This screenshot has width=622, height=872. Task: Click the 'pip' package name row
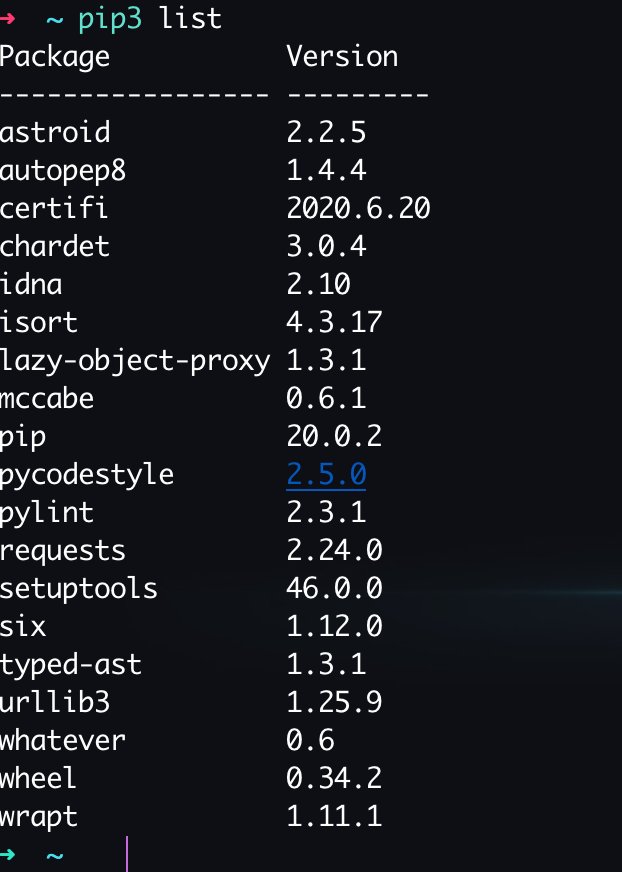23,438
